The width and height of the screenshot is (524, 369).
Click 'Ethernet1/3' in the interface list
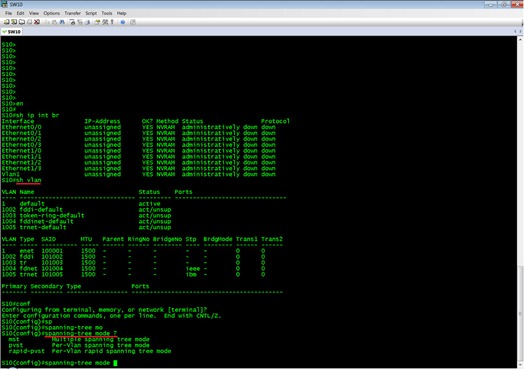(x=21, y=168)
